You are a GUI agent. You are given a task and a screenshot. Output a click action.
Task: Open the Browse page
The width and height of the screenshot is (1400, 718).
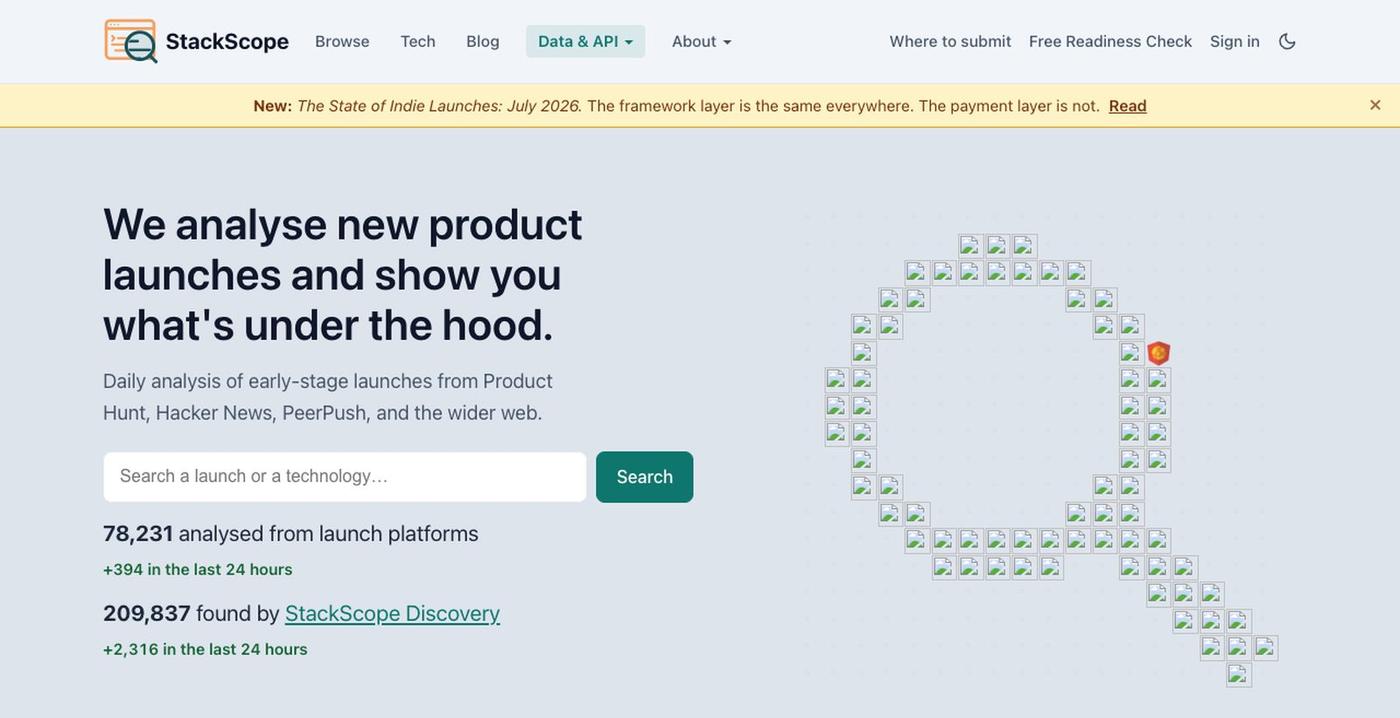[x=342, y=41]
